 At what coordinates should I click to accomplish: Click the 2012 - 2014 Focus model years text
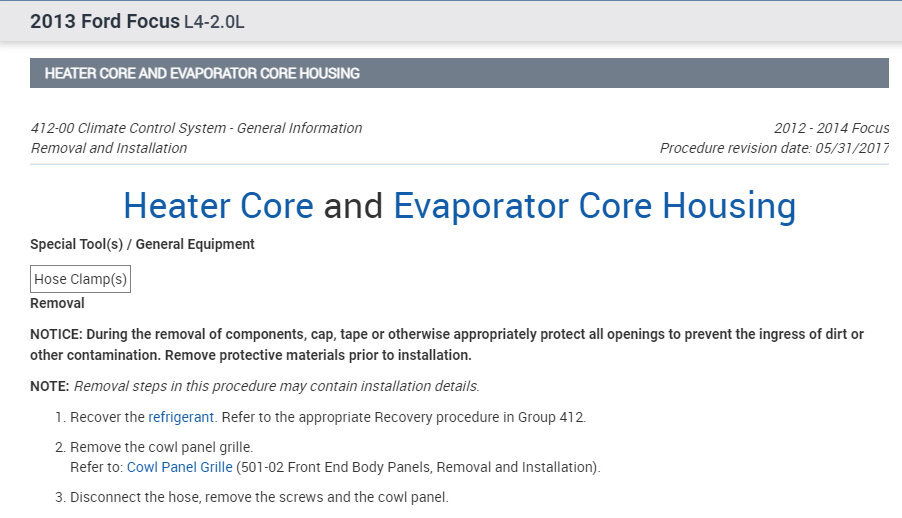click(831, 128)
